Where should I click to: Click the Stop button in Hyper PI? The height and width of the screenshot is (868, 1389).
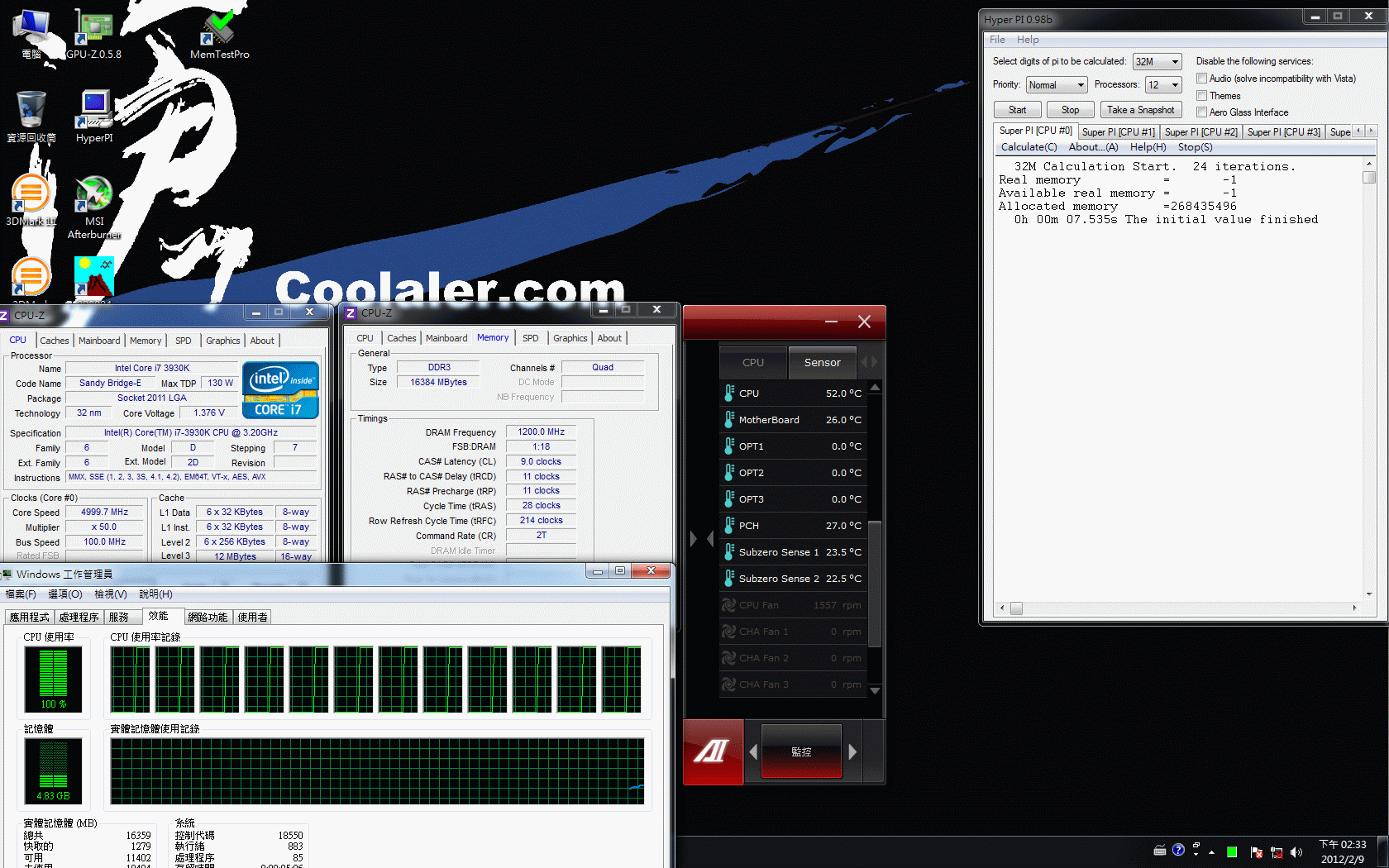tap(1070, 110)
